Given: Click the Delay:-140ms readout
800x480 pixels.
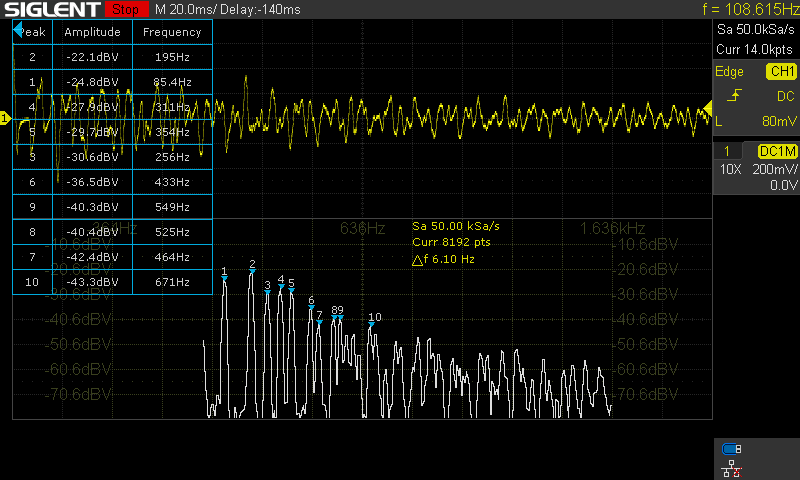Looking at the screenshot, I should (260, 9).
